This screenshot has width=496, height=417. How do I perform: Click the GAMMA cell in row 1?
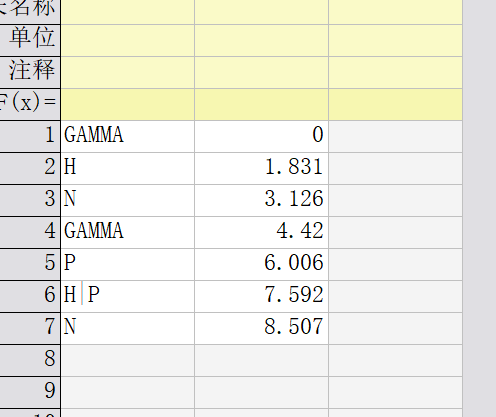pyautogui.click(x=128, y=136)
